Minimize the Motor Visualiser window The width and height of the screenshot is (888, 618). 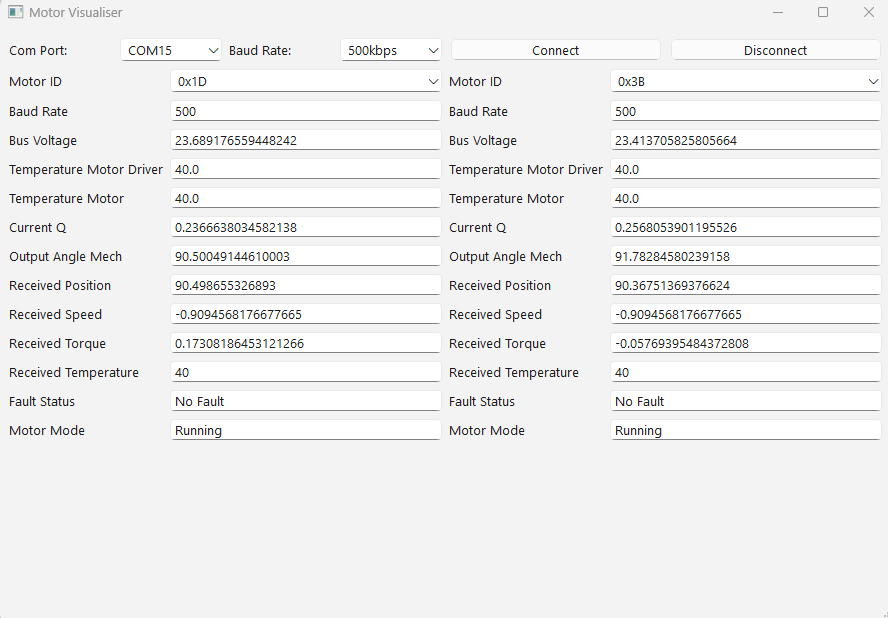[x=779, y=13]
